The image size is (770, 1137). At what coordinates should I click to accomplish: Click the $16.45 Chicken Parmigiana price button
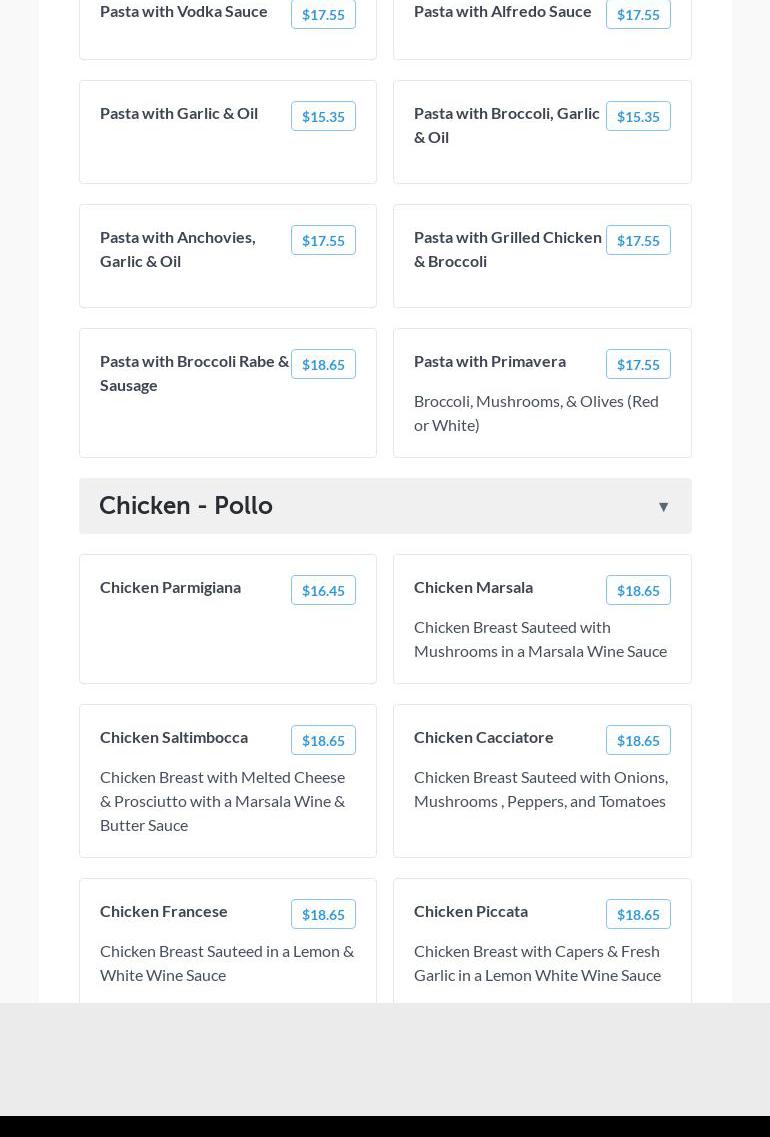pyautogui.click(x=323, y=591)
